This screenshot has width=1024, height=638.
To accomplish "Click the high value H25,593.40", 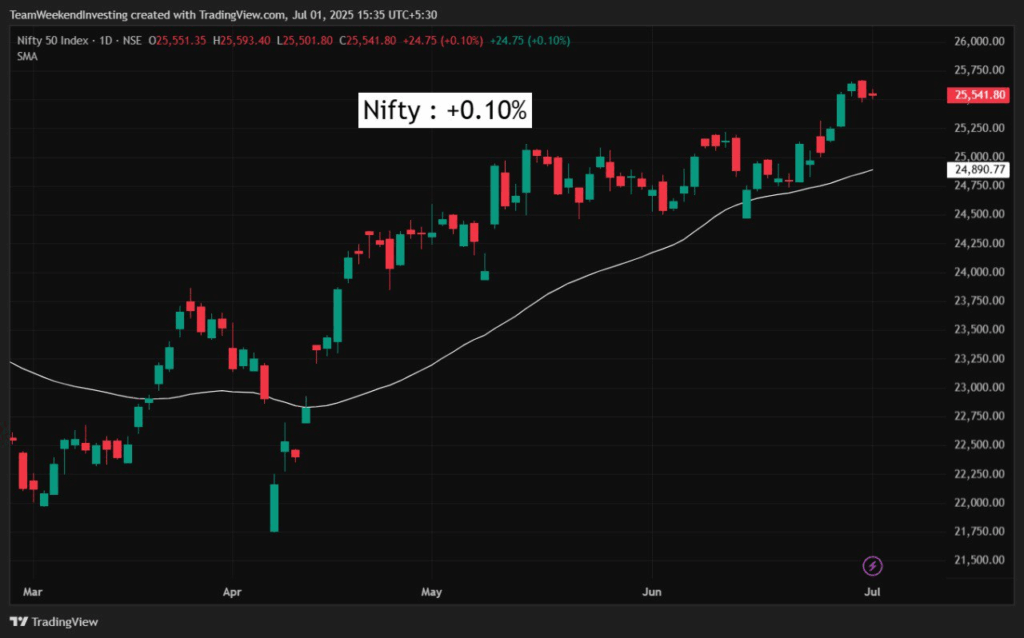I will (x=242, y=40).
